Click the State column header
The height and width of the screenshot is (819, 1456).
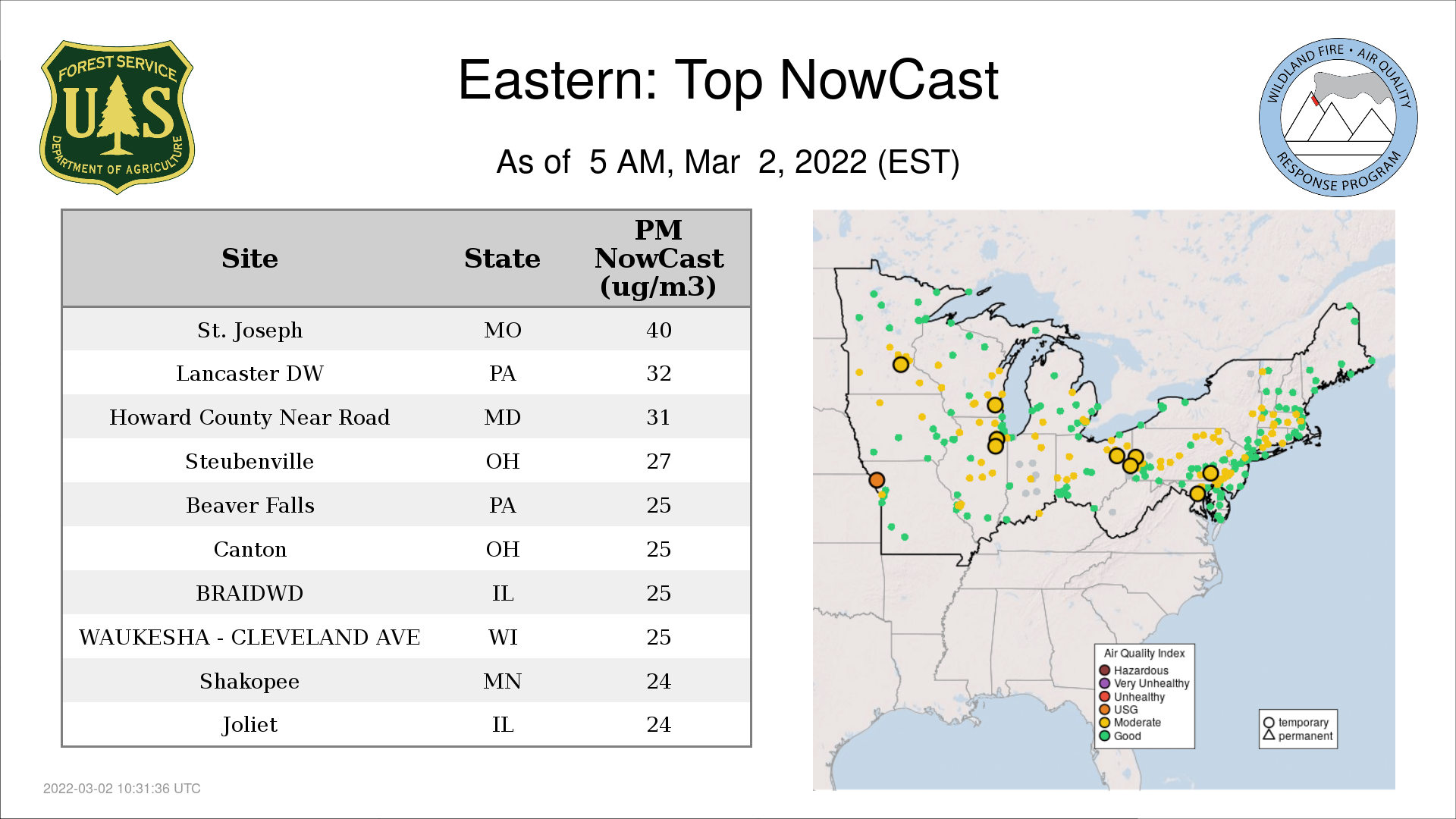502,259
